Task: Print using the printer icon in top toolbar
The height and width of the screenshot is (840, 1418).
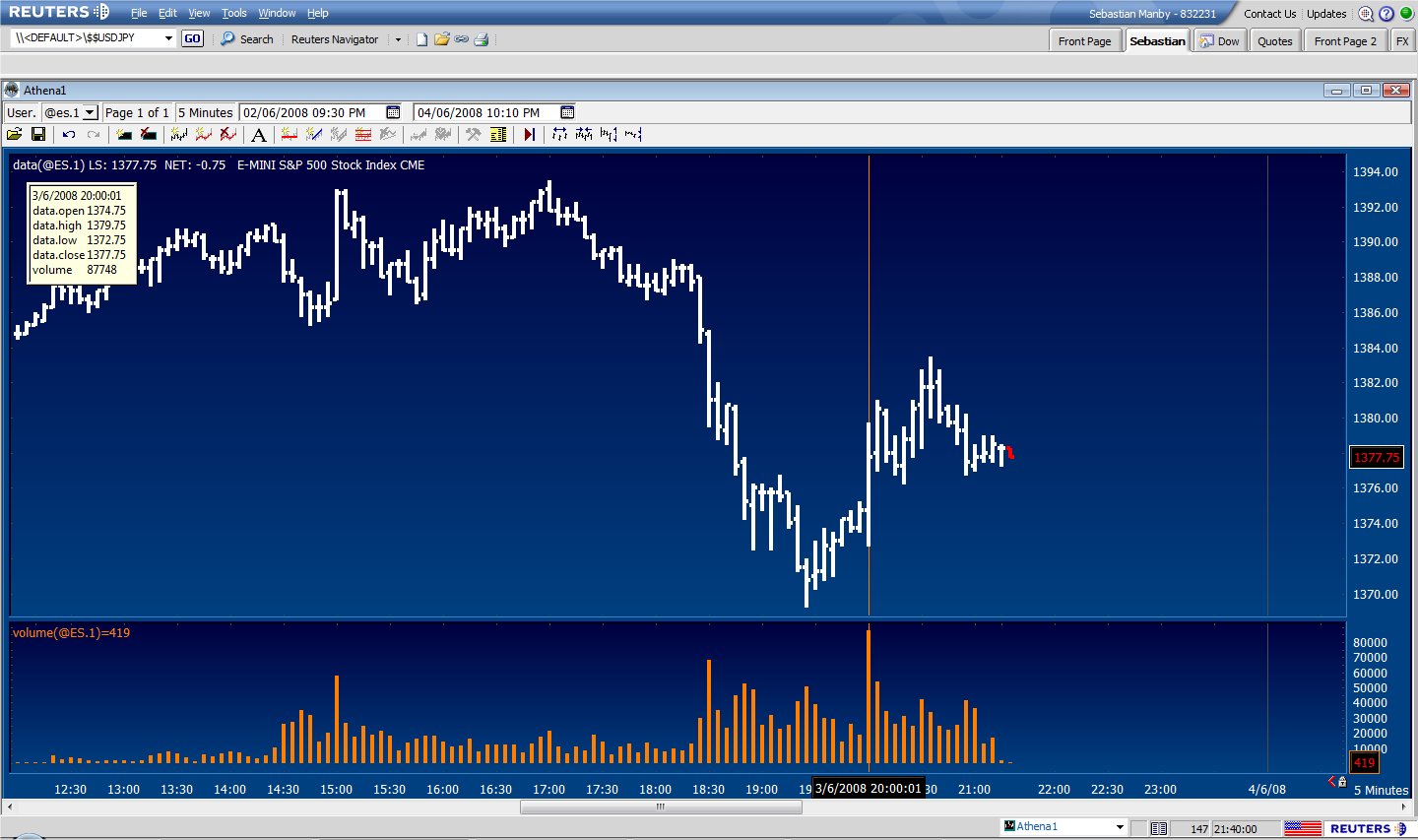Action: (482, 39)
